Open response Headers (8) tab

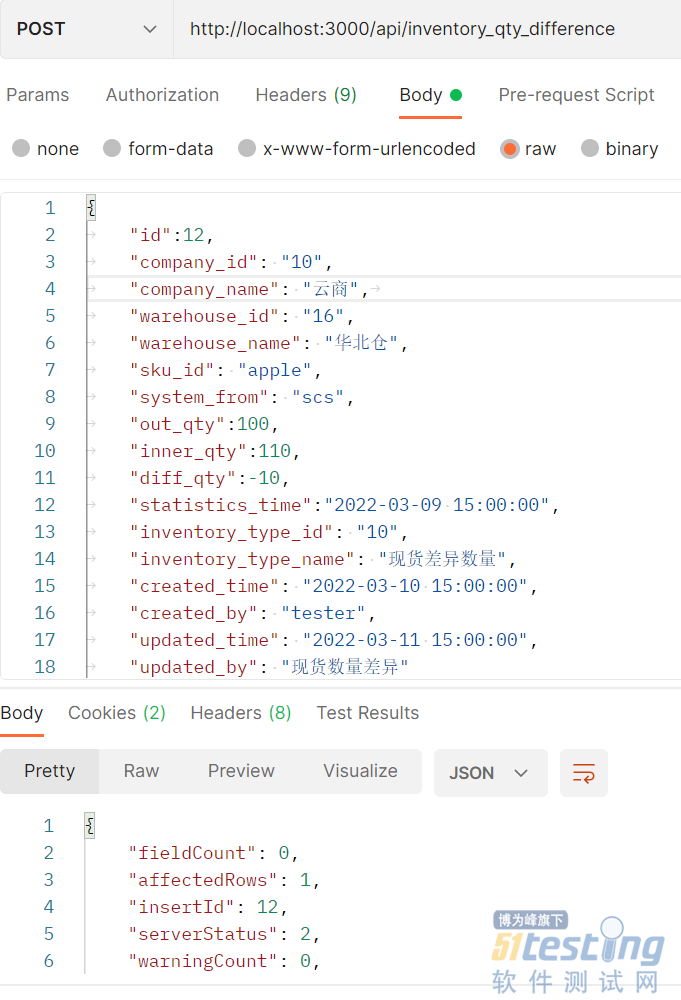pos(240,713)
